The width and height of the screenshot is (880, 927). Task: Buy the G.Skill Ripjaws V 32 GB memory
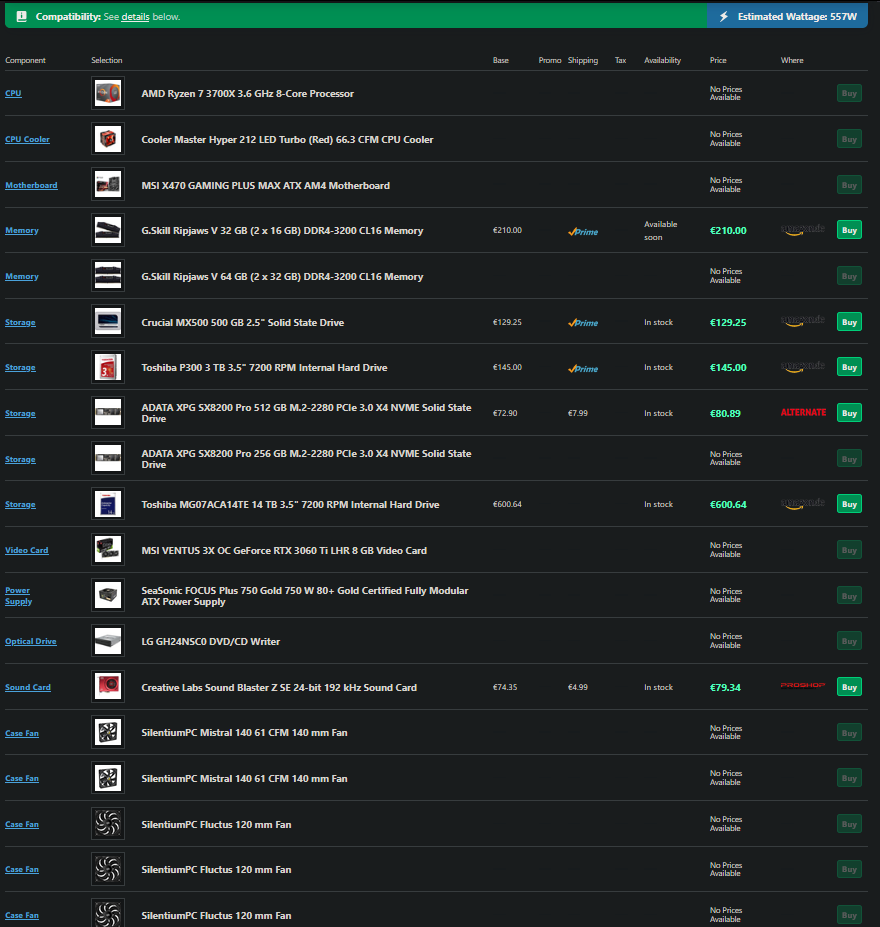pyautogui.click(x=849, y=230)
